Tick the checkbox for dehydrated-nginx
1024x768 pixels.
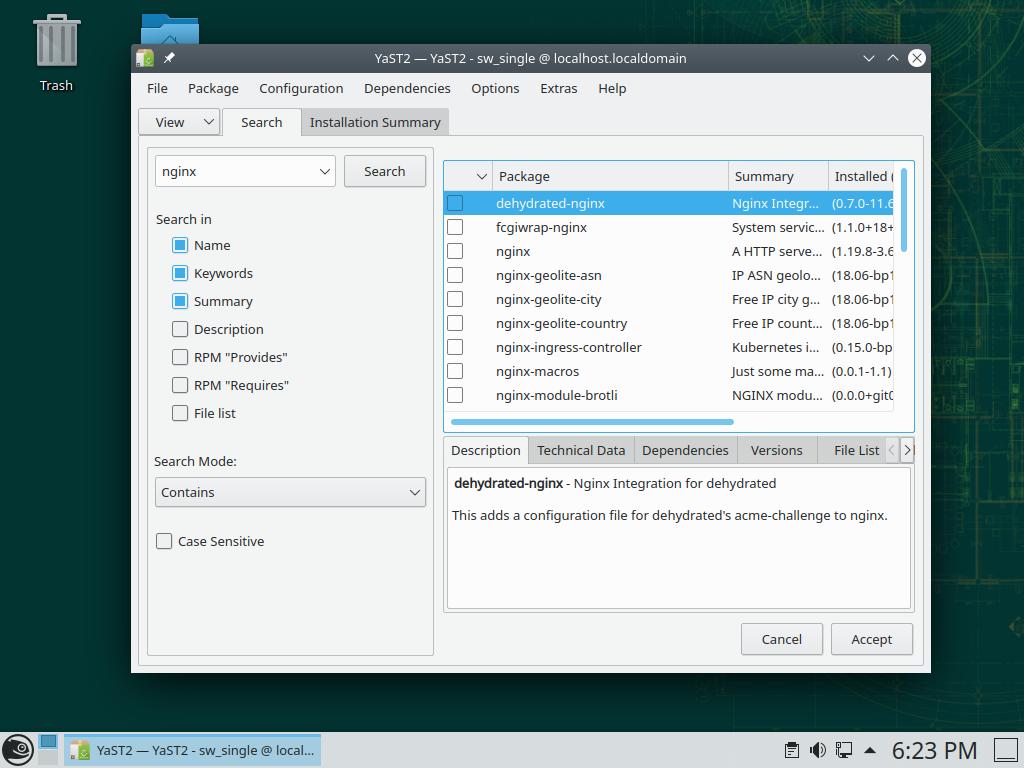pyautogui.click(x=455, y=203)
